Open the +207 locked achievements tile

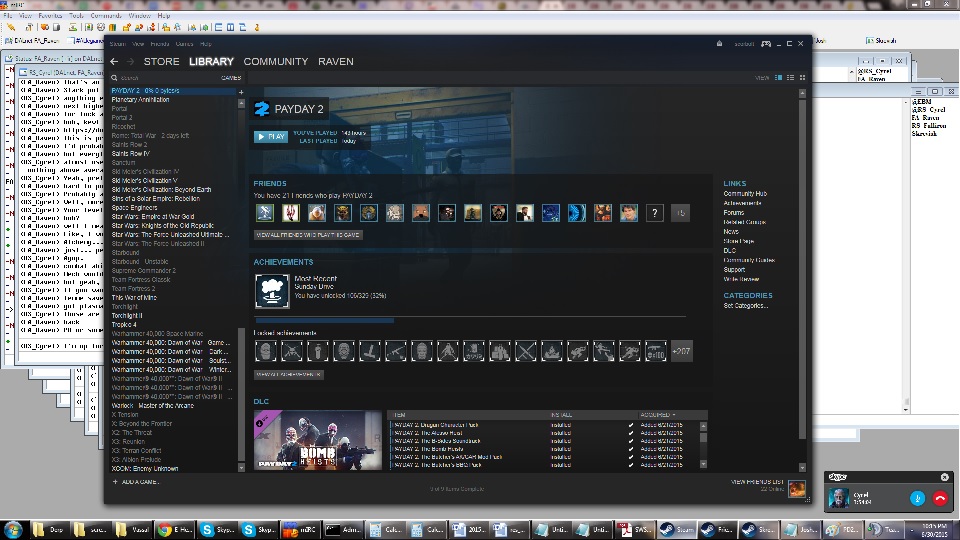681,350
